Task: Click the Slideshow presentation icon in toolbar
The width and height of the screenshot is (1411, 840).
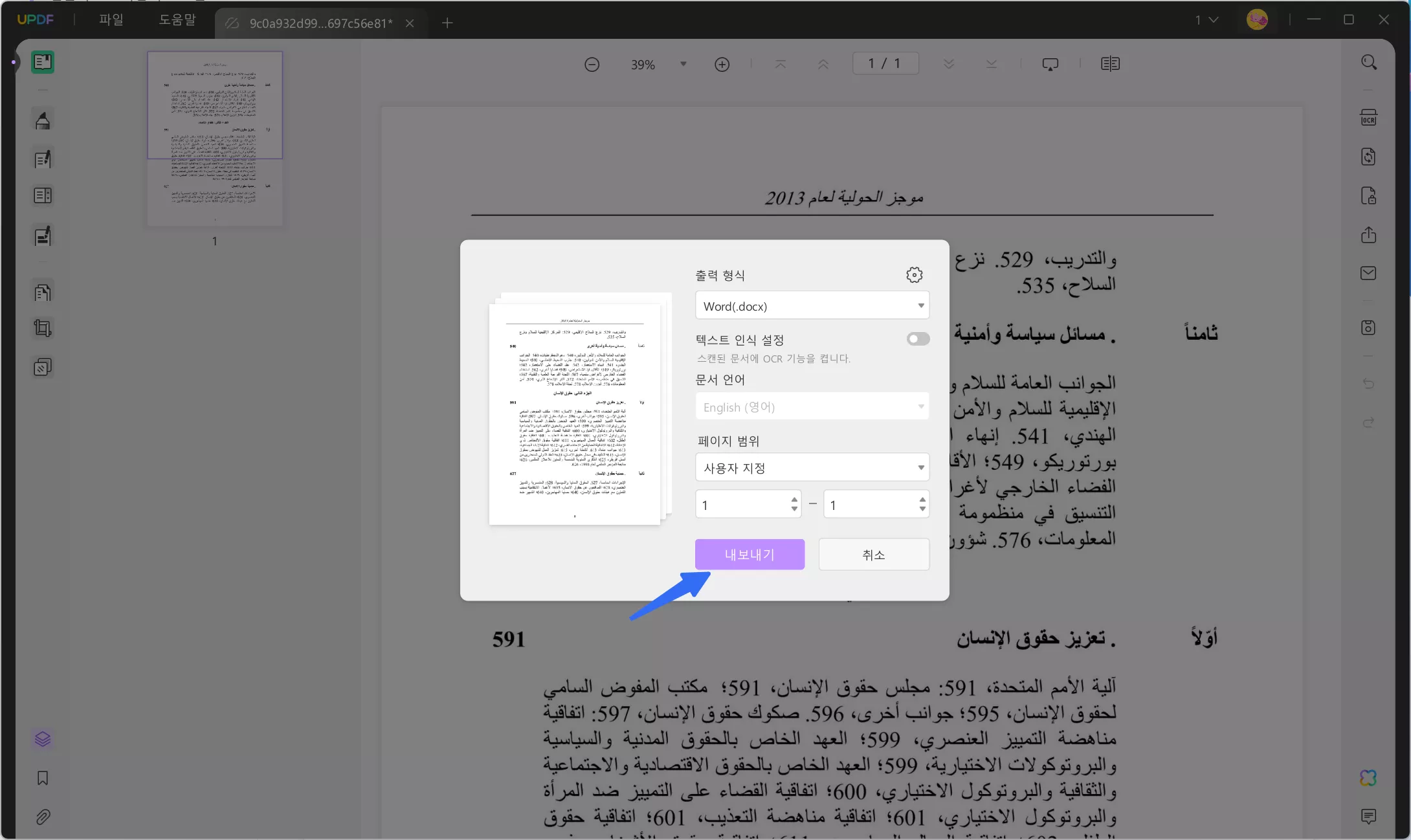Action: (x=1050, y=64)
